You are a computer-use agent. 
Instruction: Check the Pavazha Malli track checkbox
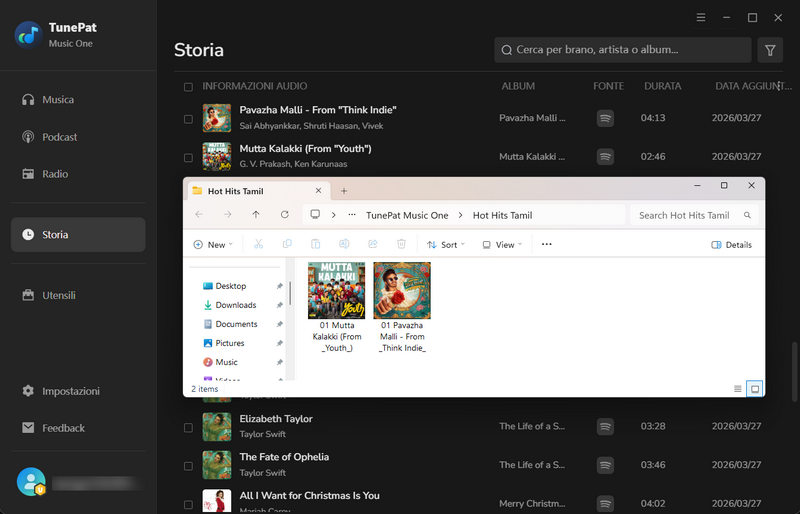click(188, 119)
